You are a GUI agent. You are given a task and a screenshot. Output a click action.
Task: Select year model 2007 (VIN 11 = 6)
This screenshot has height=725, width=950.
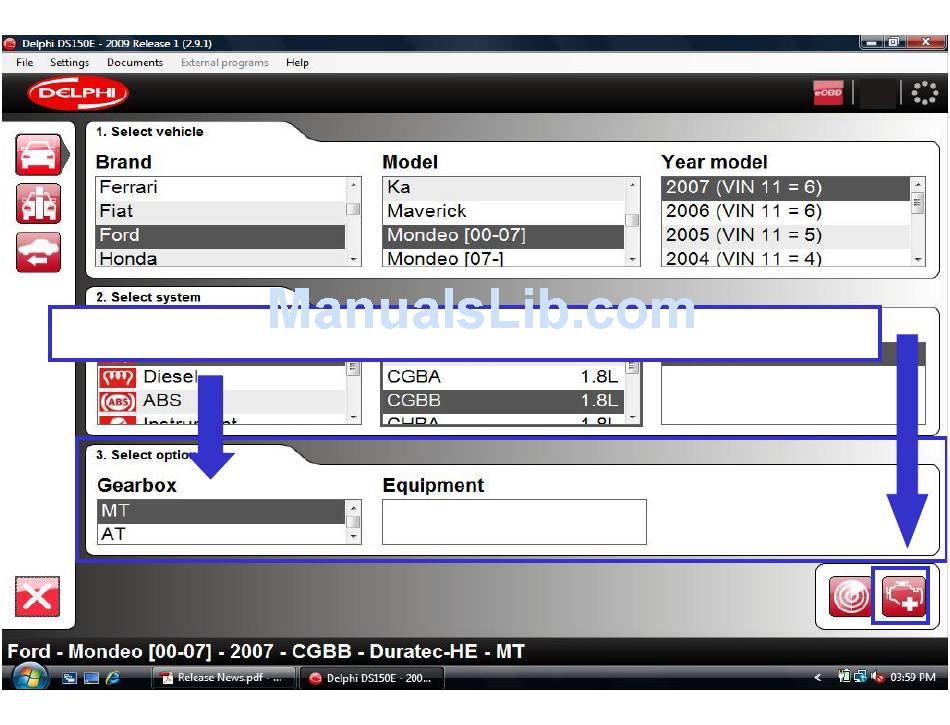786,188
